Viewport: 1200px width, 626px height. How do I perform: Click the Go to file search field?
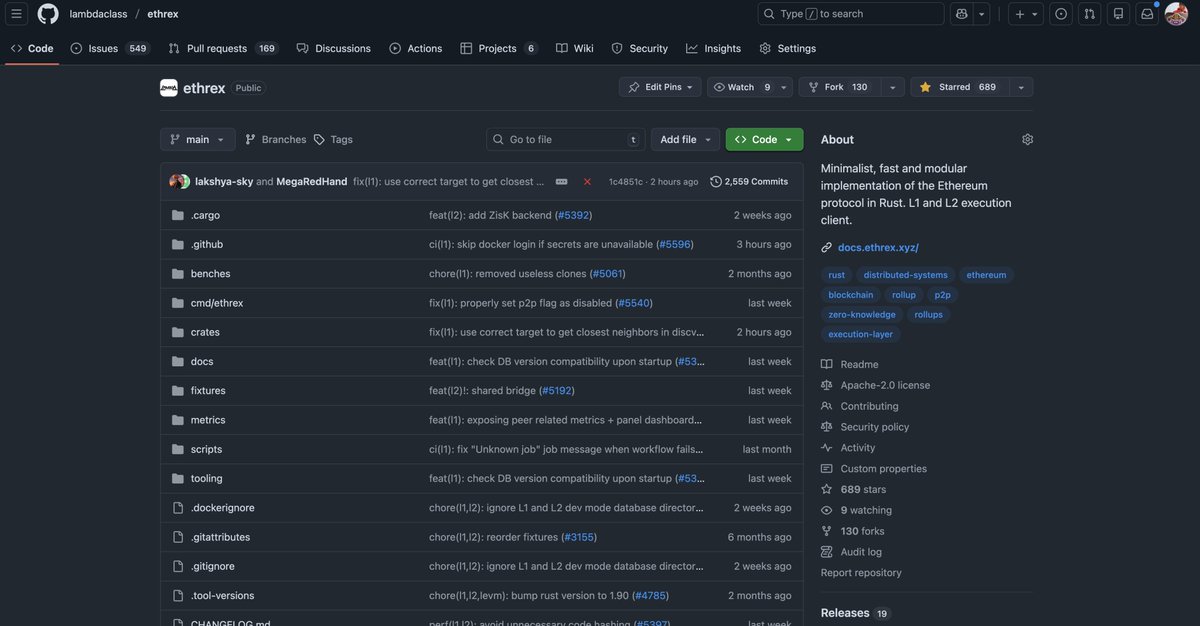[x=566, y=139]
